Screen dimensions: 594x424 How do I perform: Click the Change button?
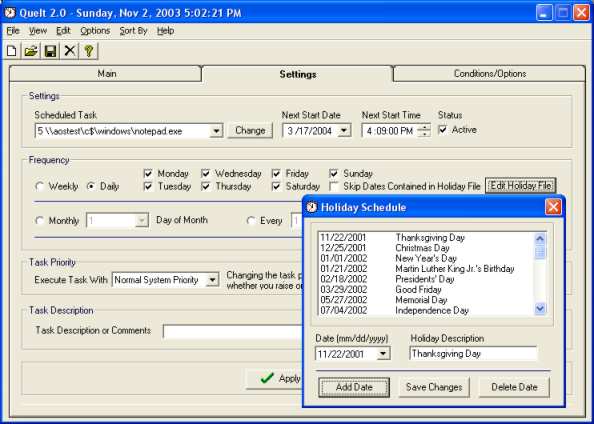click(x=250, y=130)
